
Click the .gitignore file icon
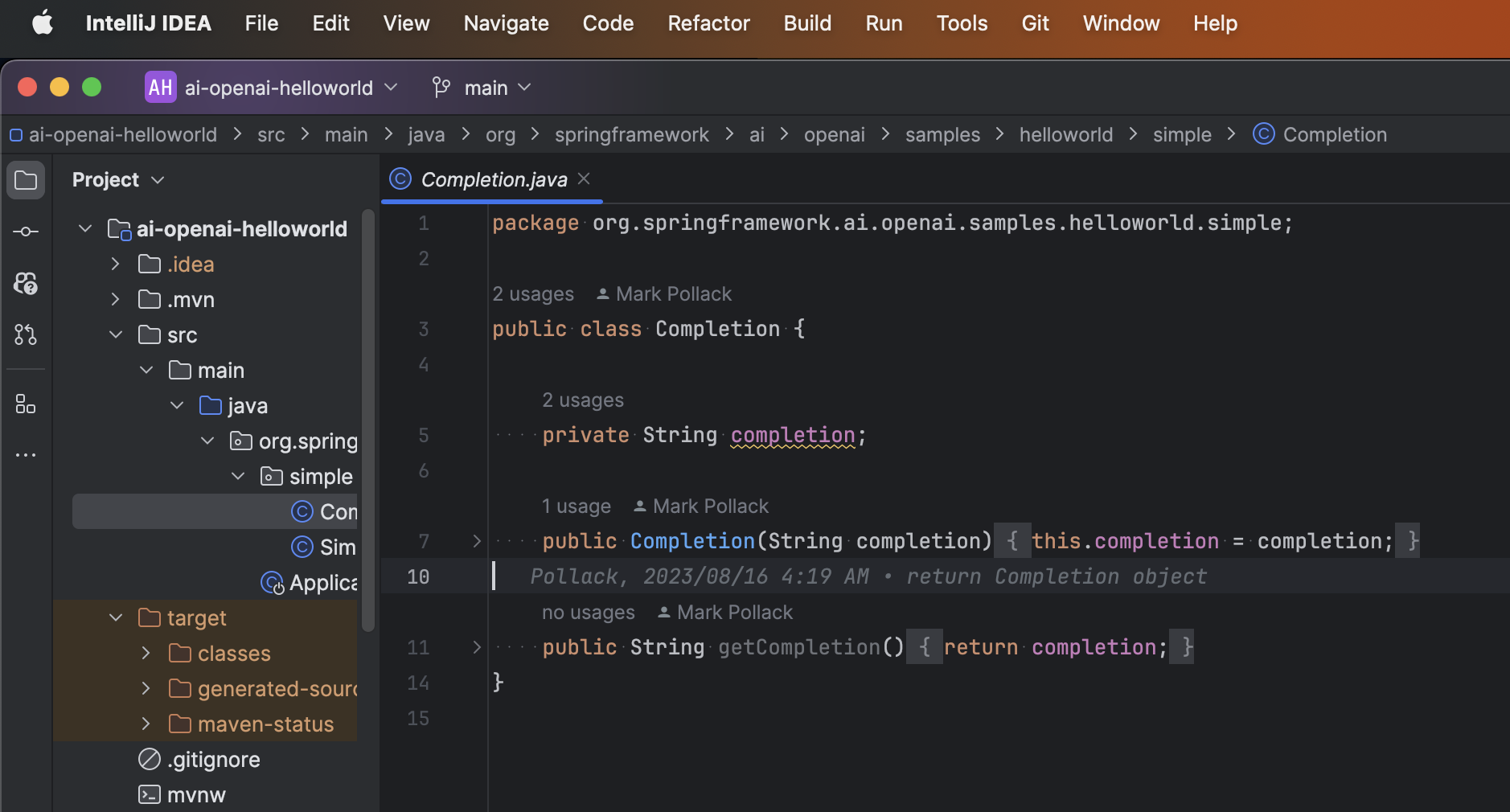(150, 759)
